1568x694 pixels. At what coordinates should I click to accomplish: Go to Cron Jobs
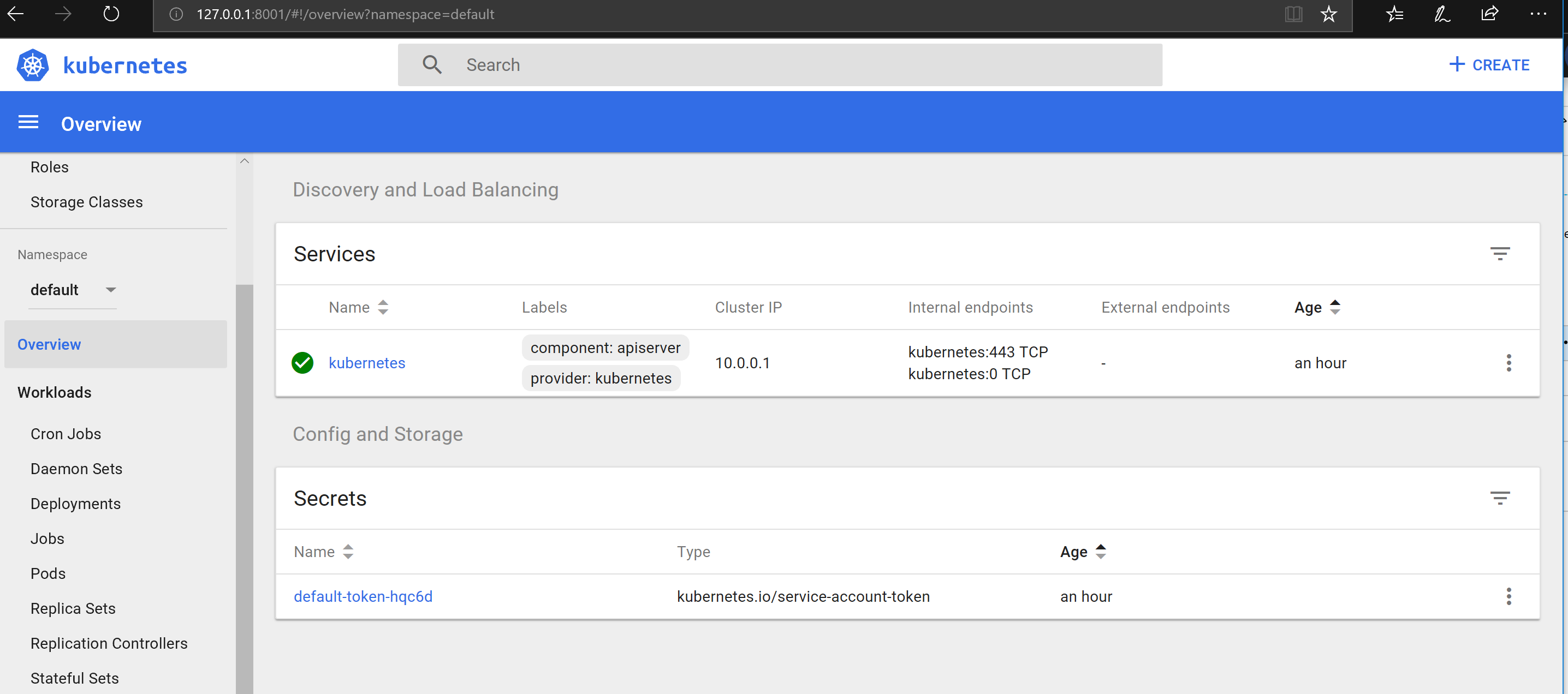tap(66, 434)
